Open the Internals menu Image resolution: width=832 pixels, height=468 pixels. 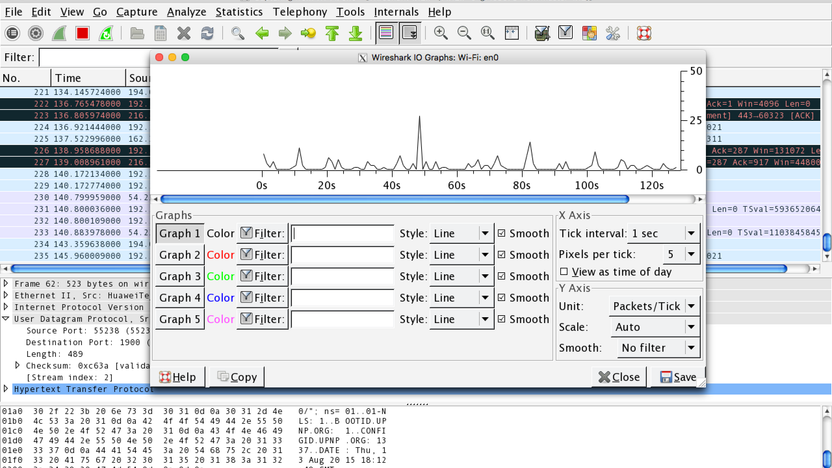[396, 12]
